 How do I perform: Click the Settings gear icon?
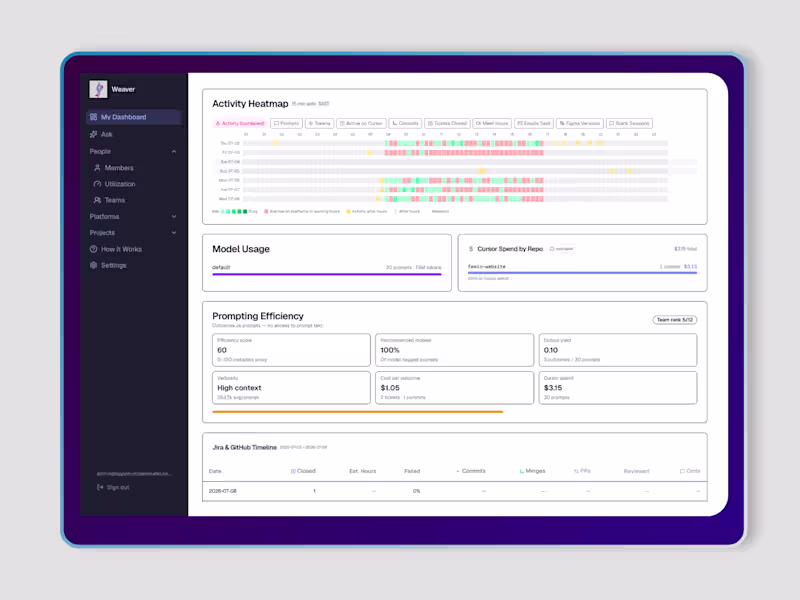click(93, 265)
